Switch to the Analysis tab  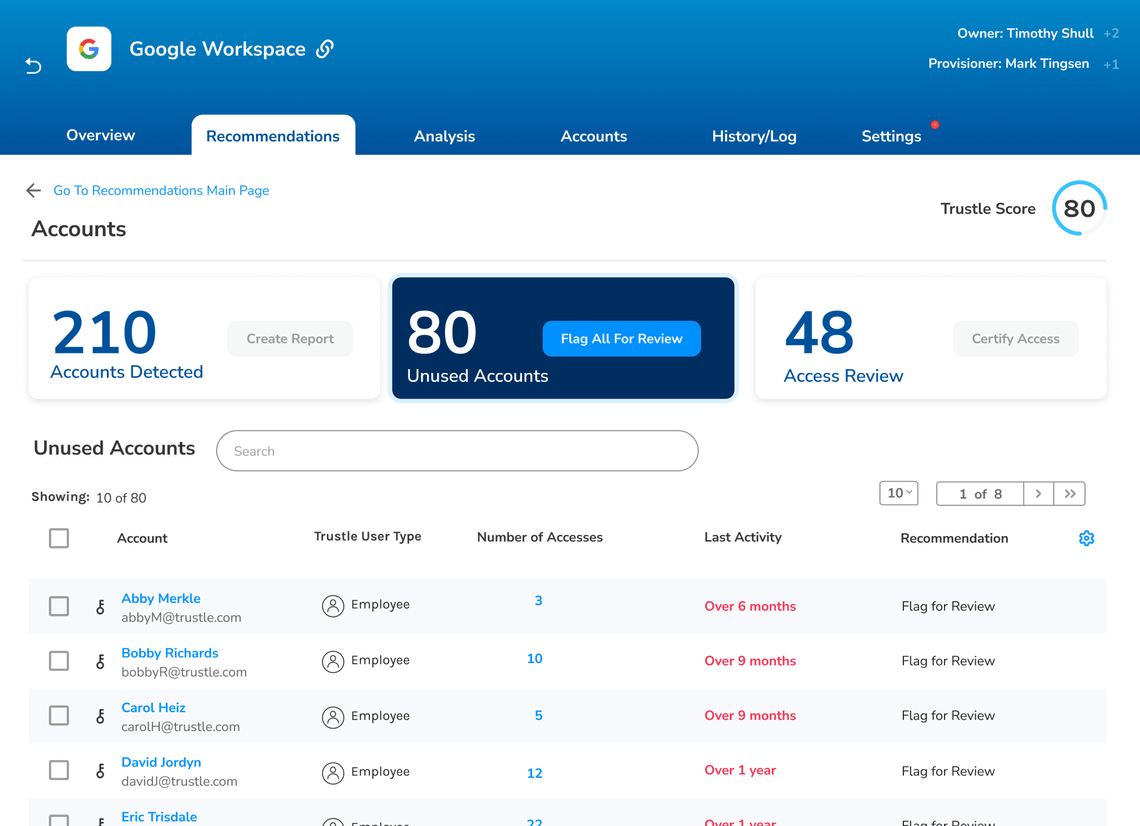[x=444, y=136]
